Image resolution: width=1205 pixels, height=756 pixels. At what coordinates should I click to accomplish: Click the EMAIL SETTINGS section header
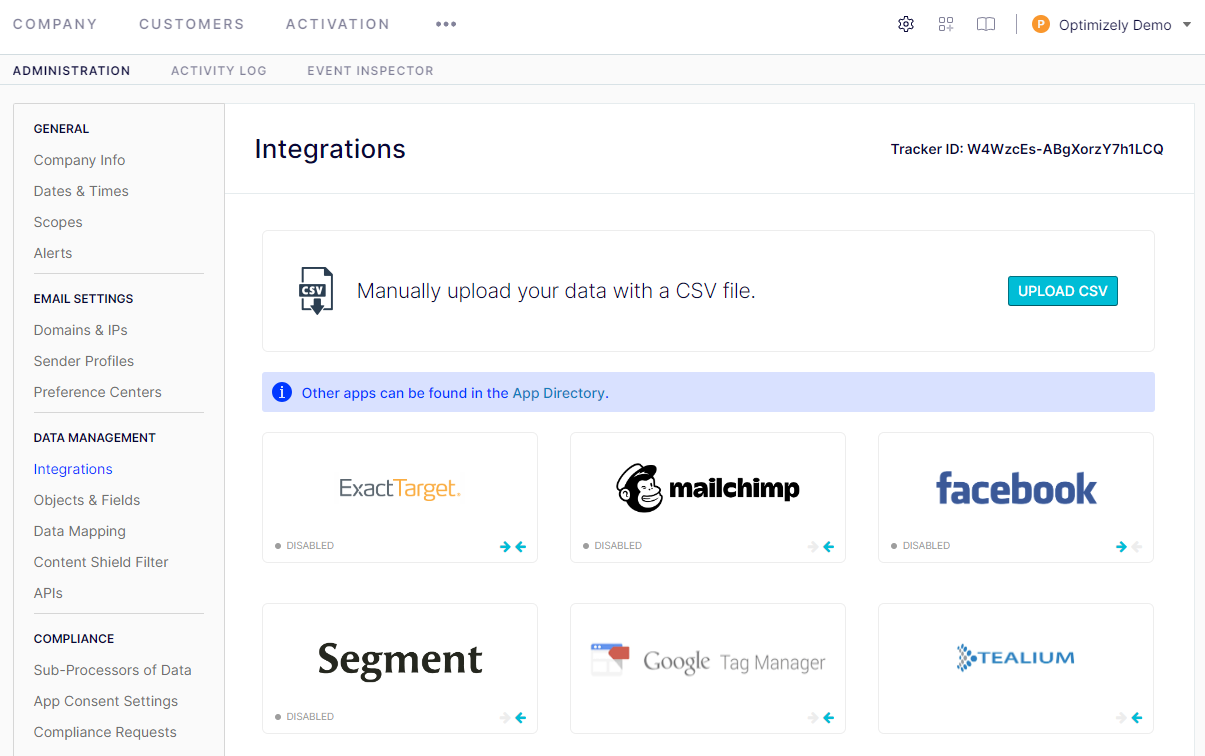[x=83, y=299]
